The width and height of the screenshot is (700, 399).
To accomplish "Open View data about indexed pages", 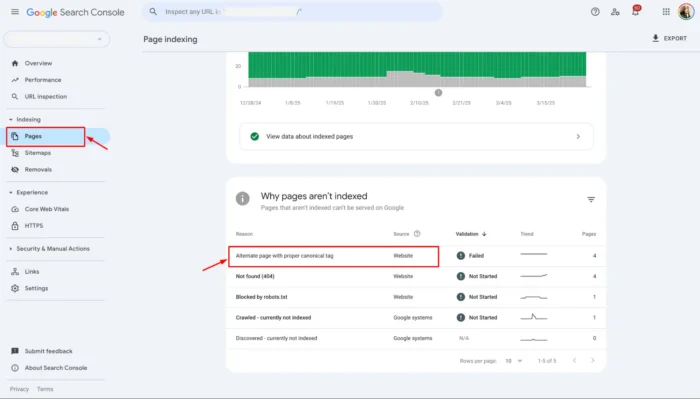I will (416, 137).
